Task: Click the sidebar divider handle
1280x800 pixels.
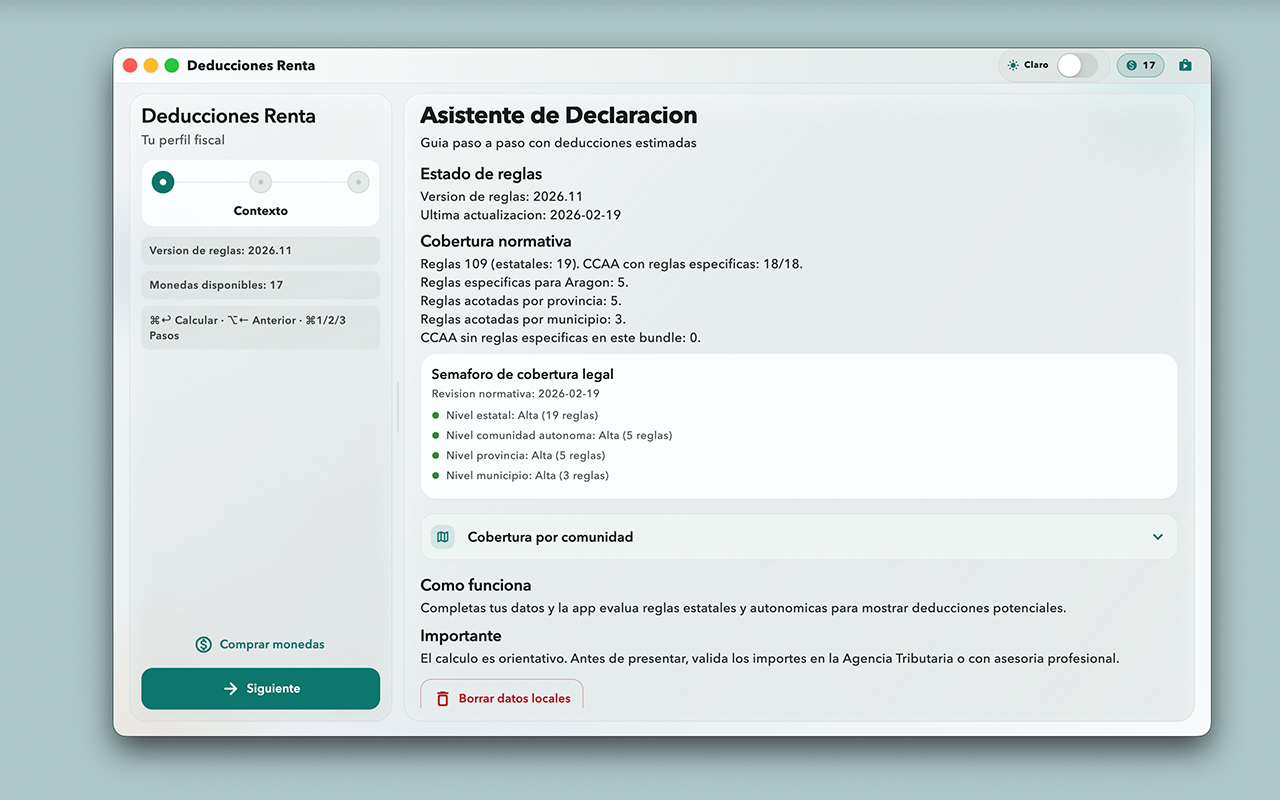Action: coord(398,407)
